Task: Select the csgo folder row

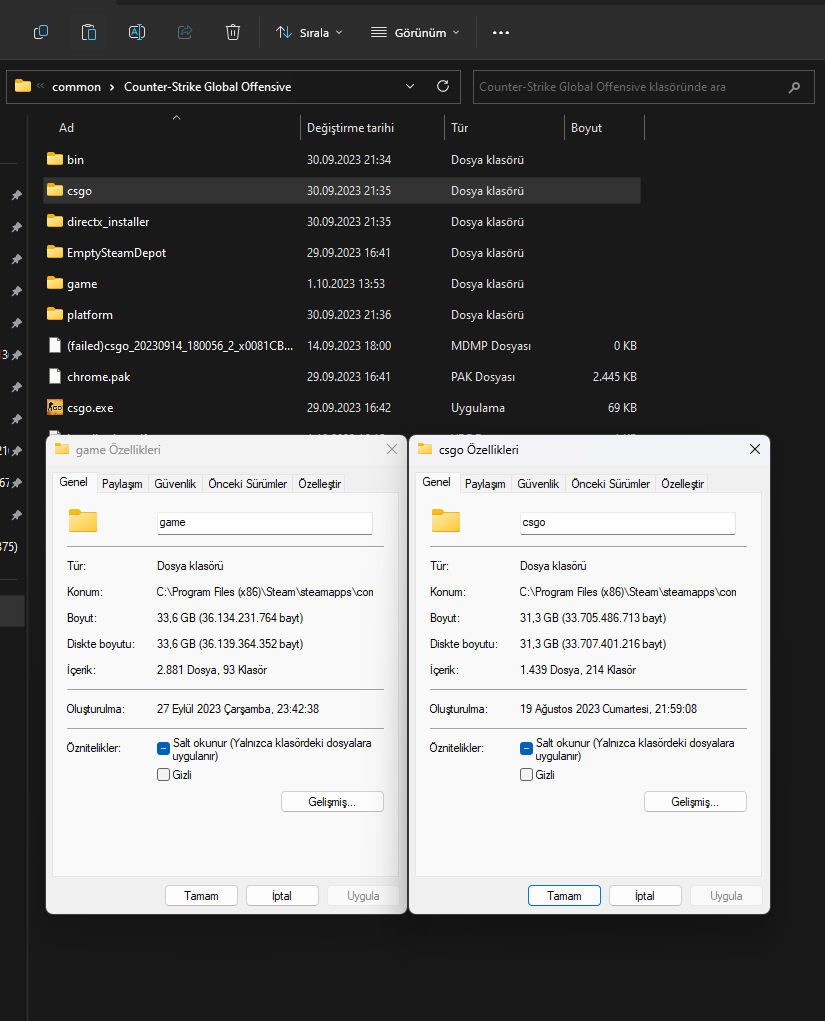Action: [x=342, y=190]
